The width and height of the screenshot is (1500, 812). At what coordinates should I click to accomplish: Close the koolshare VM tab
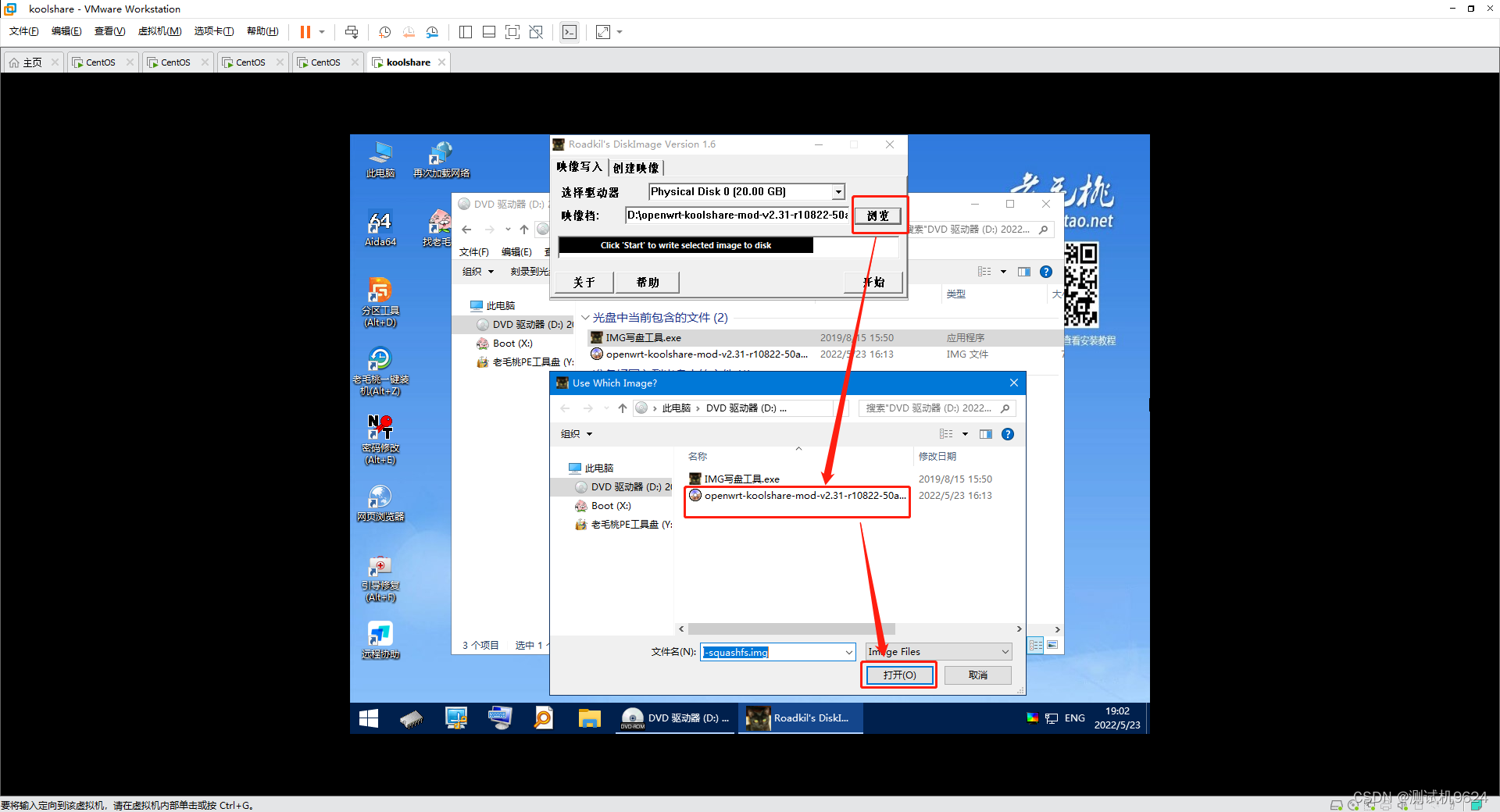point(442,62)
